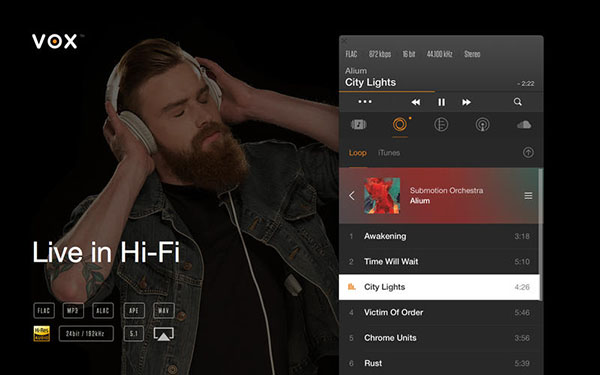The image size is (600, 375).
Task: Open the search magnifier icon
Action: click(x=517, y=102)
